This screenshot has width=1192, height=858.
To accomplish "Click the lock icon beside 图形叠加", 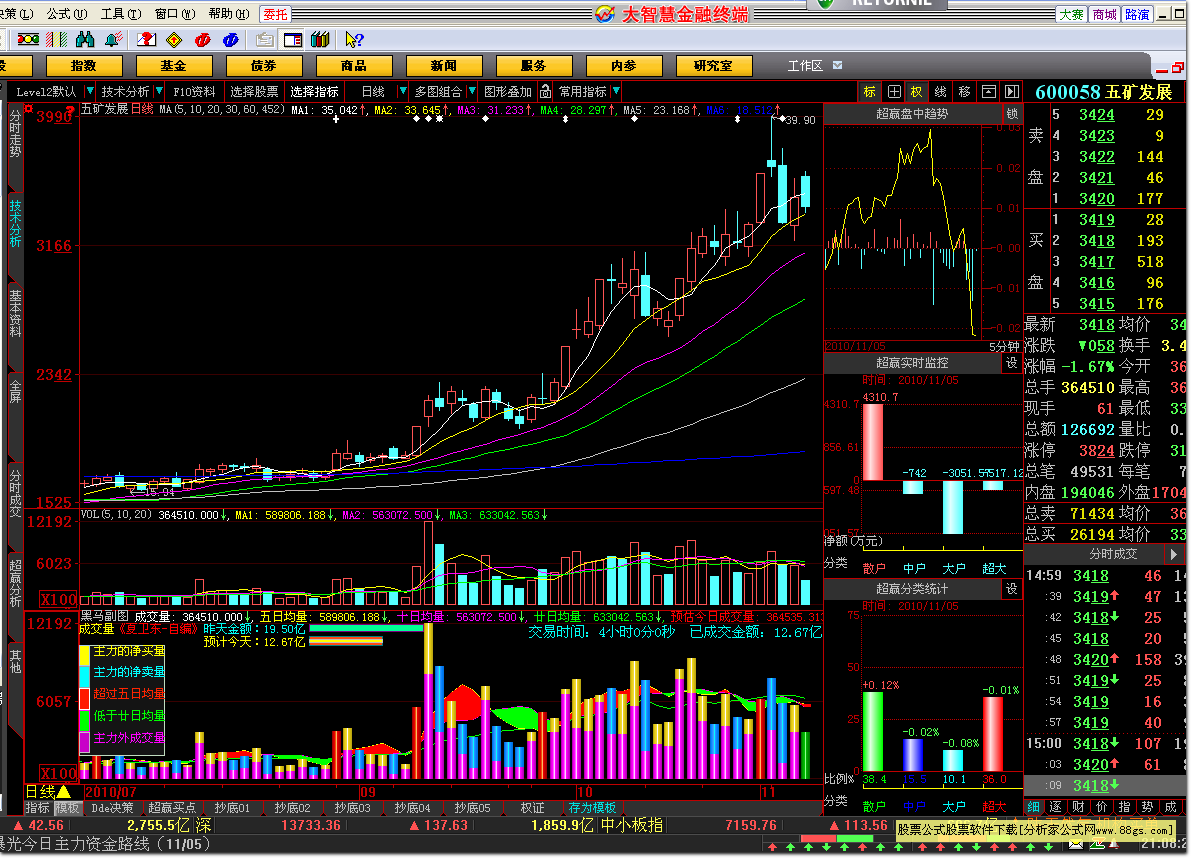I will click(545, 92).
